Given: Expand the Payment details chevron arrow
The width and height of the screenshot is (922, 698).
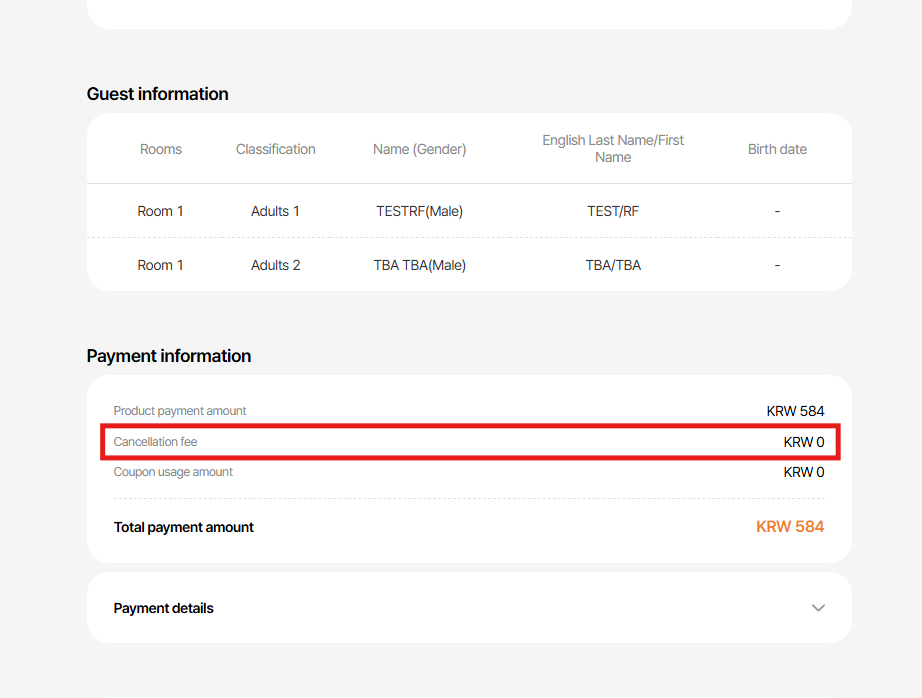Looking at the screenshot, I should coord(818,608).
